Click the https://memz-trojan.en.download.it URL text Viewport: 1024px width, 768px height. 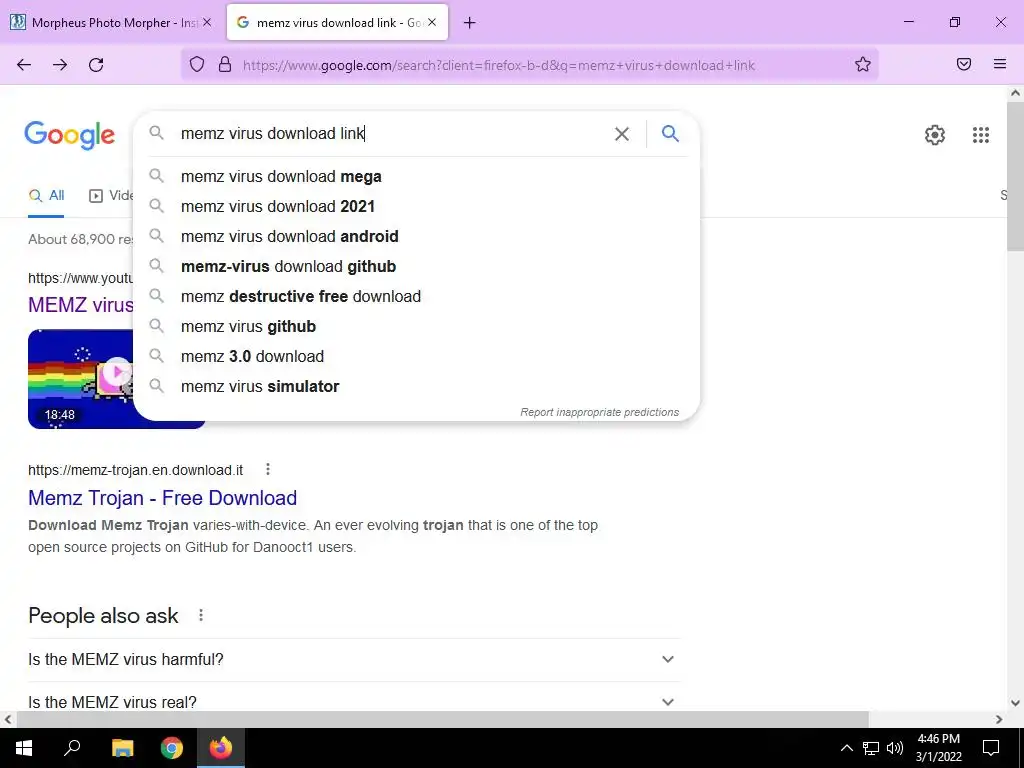pyautogui.click(x=135, y=470)
